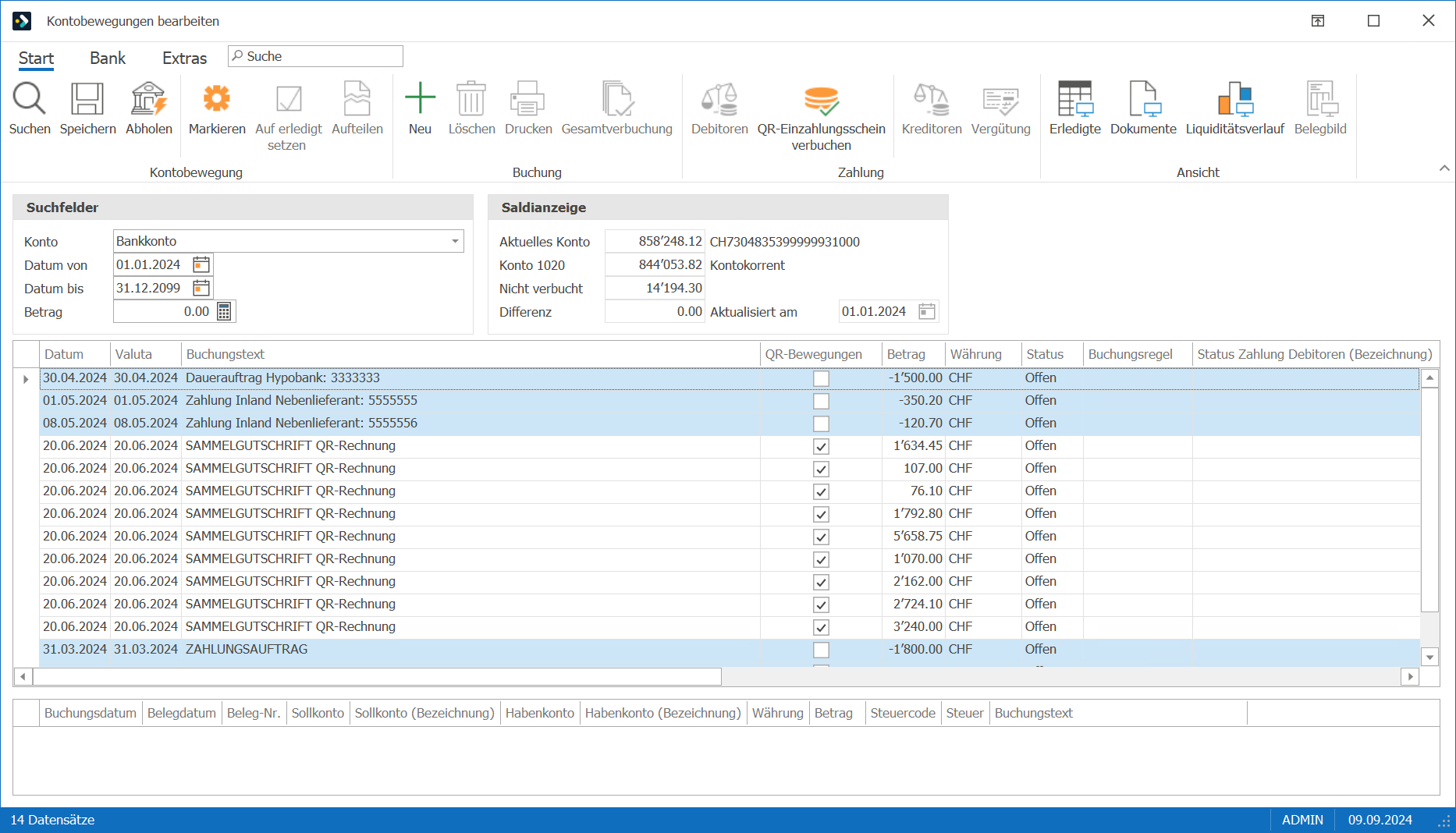Open the Aktualisiert am calendar picker

(x=927, y=311)
